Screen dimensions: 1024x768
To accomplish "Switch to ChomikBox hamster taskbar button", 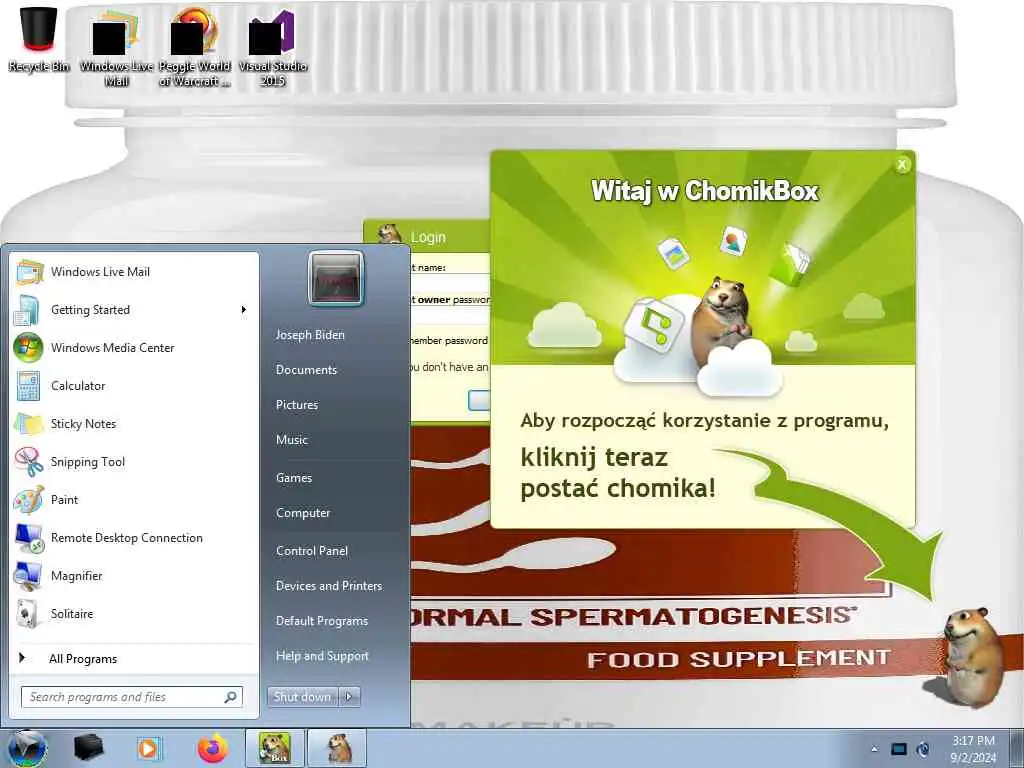I will coord(274,748).
